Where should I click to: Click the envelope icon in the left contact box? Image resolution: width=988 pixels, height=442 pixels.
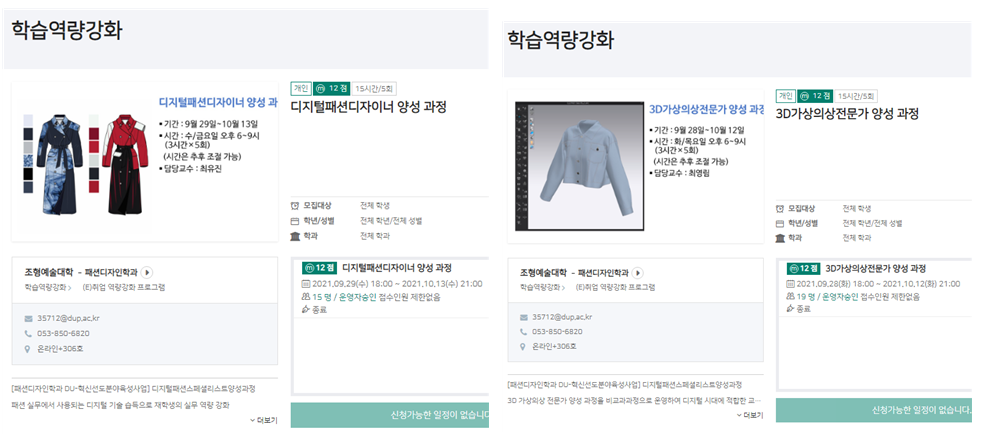point(29,318)
